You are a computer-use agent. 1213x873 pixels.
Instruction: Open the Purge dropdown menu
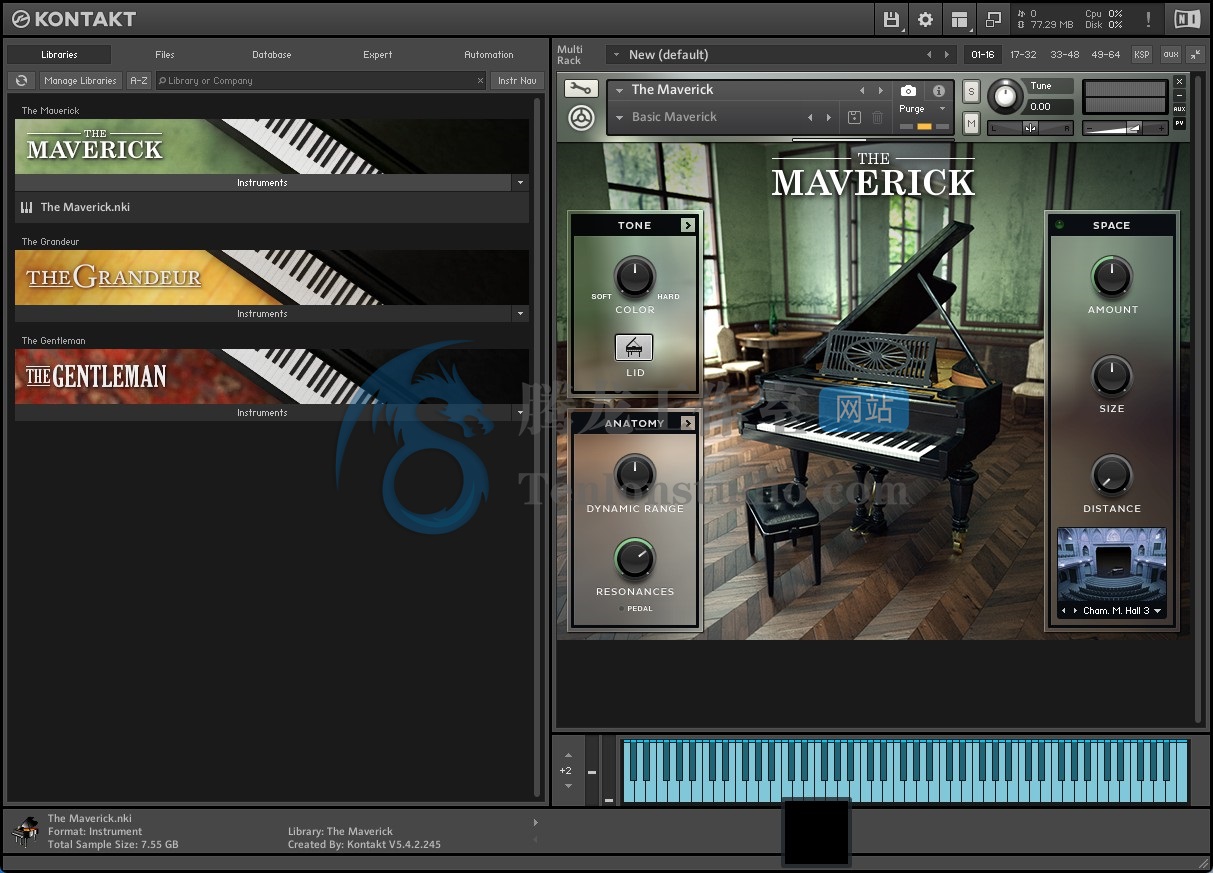coord(942,109)
